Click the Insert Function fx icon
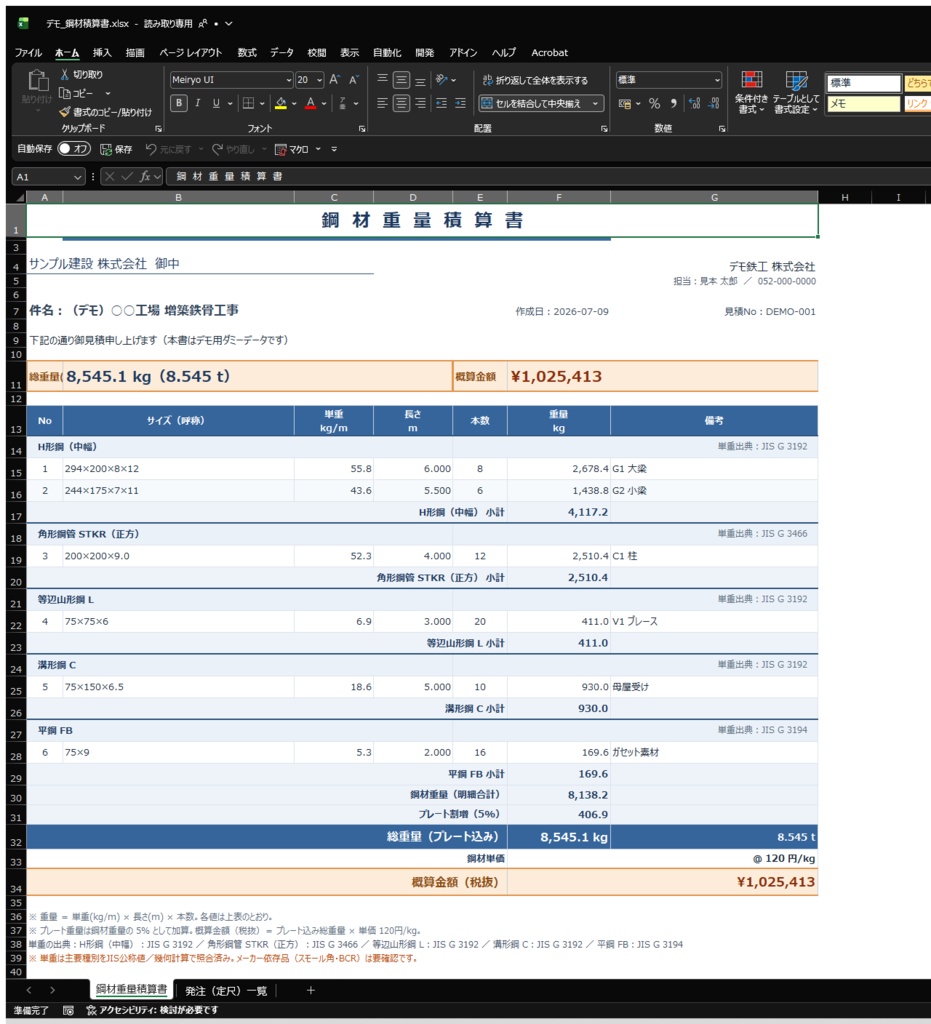Image resolution: width=931 pixels, height=1024 pixels. pos(146,176)
